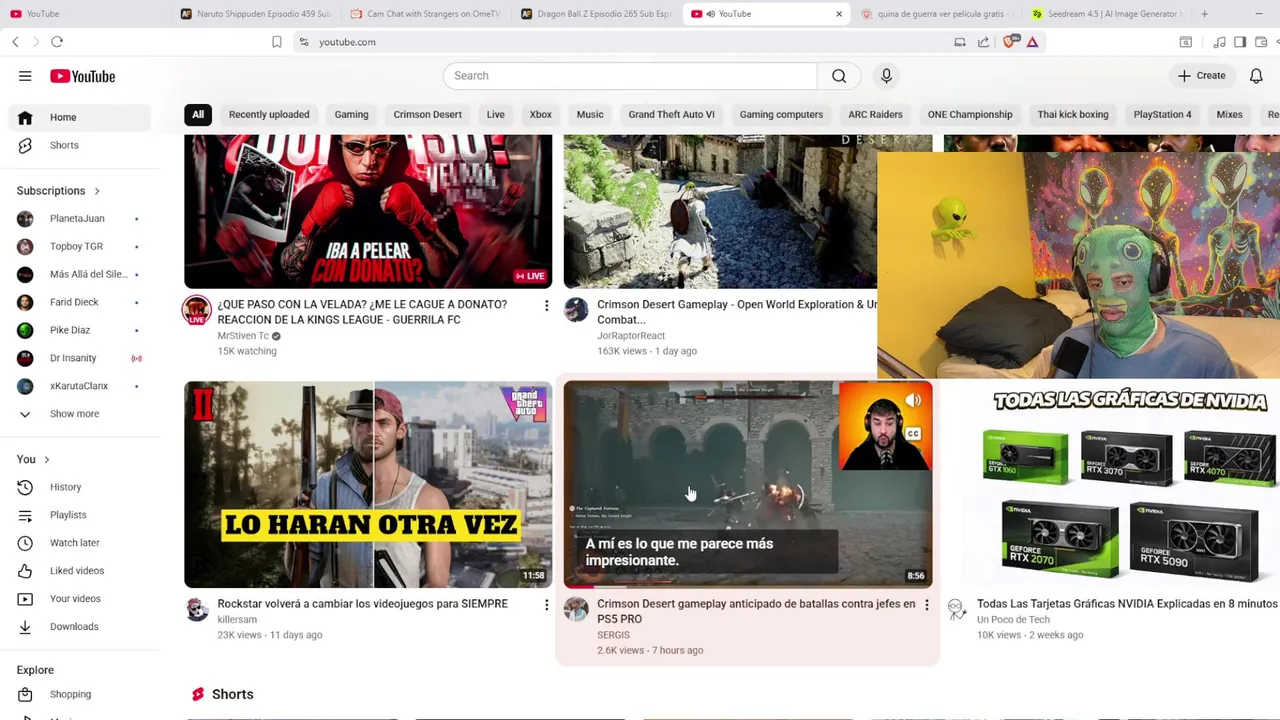Select the ARC Raiders chip
This screenshot has width=1280, height=720.
pos(875,114)
